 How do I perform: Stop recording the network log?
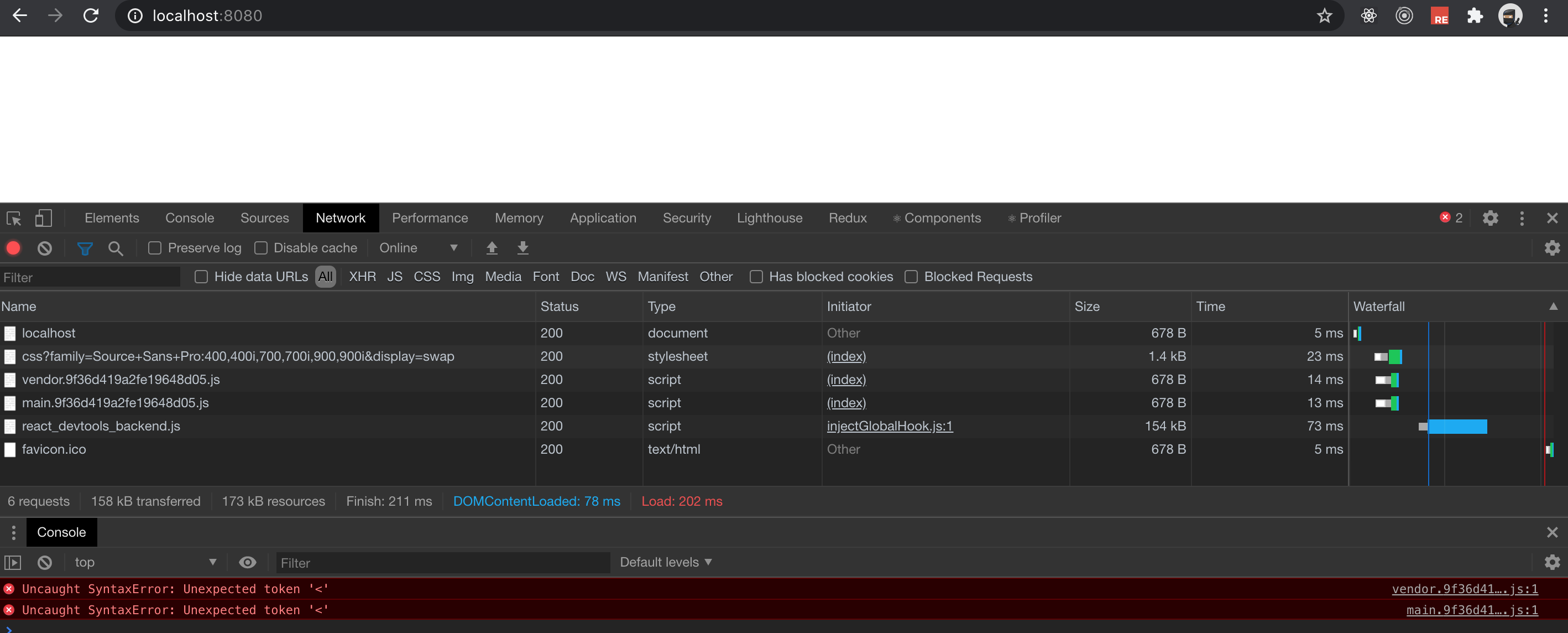click(13, 247)
